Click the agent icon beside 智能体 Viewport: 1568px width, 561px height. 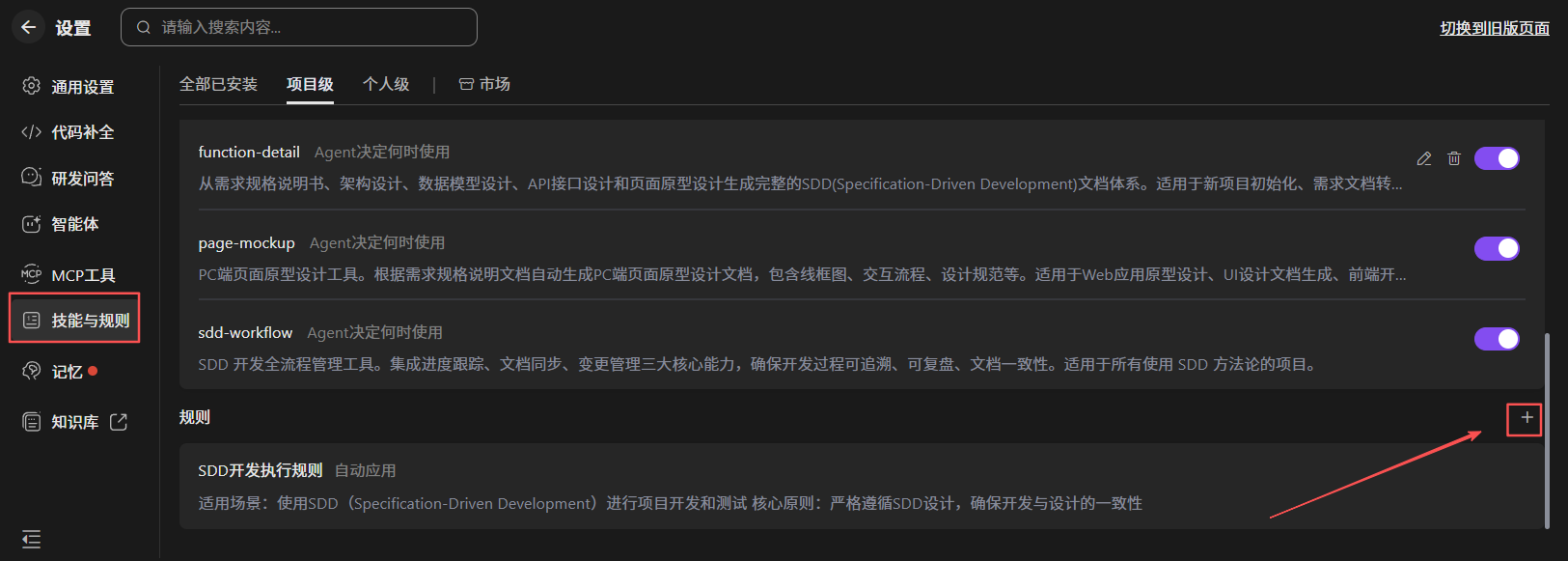[x=32, y=224]
